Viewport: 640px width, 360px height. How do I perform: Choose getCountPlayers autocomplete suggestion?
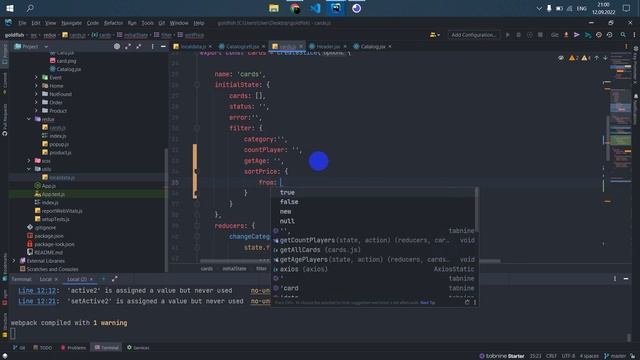(373, 240)
